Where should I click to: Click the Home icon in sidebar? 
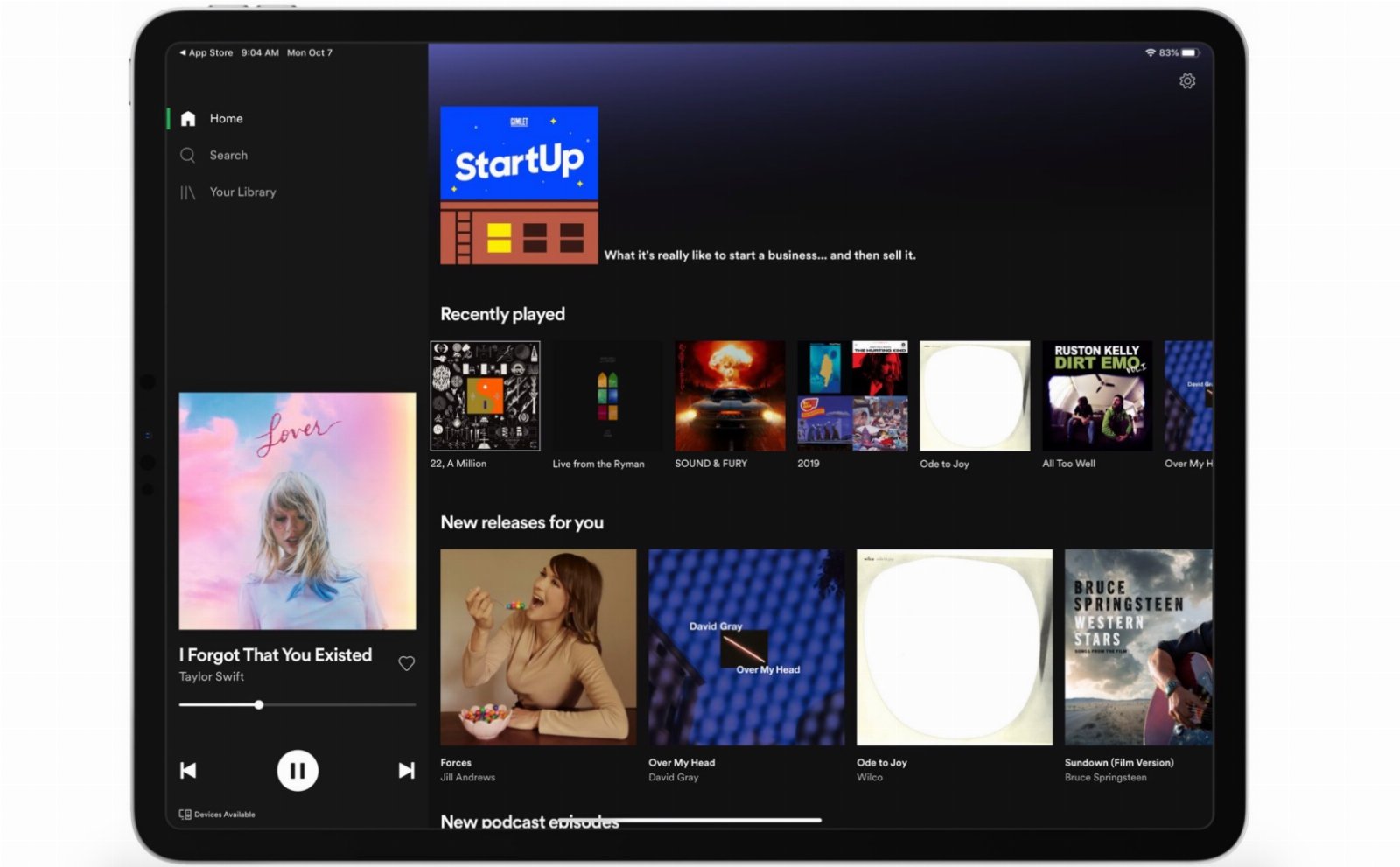(x=188, y=119)
